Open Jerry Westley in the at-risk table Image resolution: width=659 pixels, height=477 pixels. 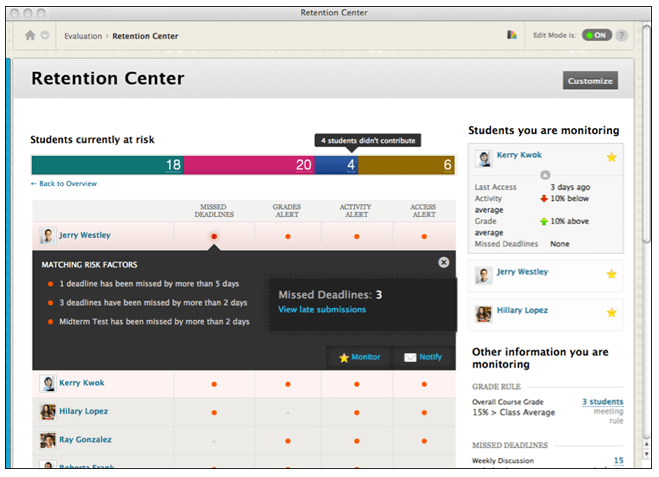click(x=84, y=235)
